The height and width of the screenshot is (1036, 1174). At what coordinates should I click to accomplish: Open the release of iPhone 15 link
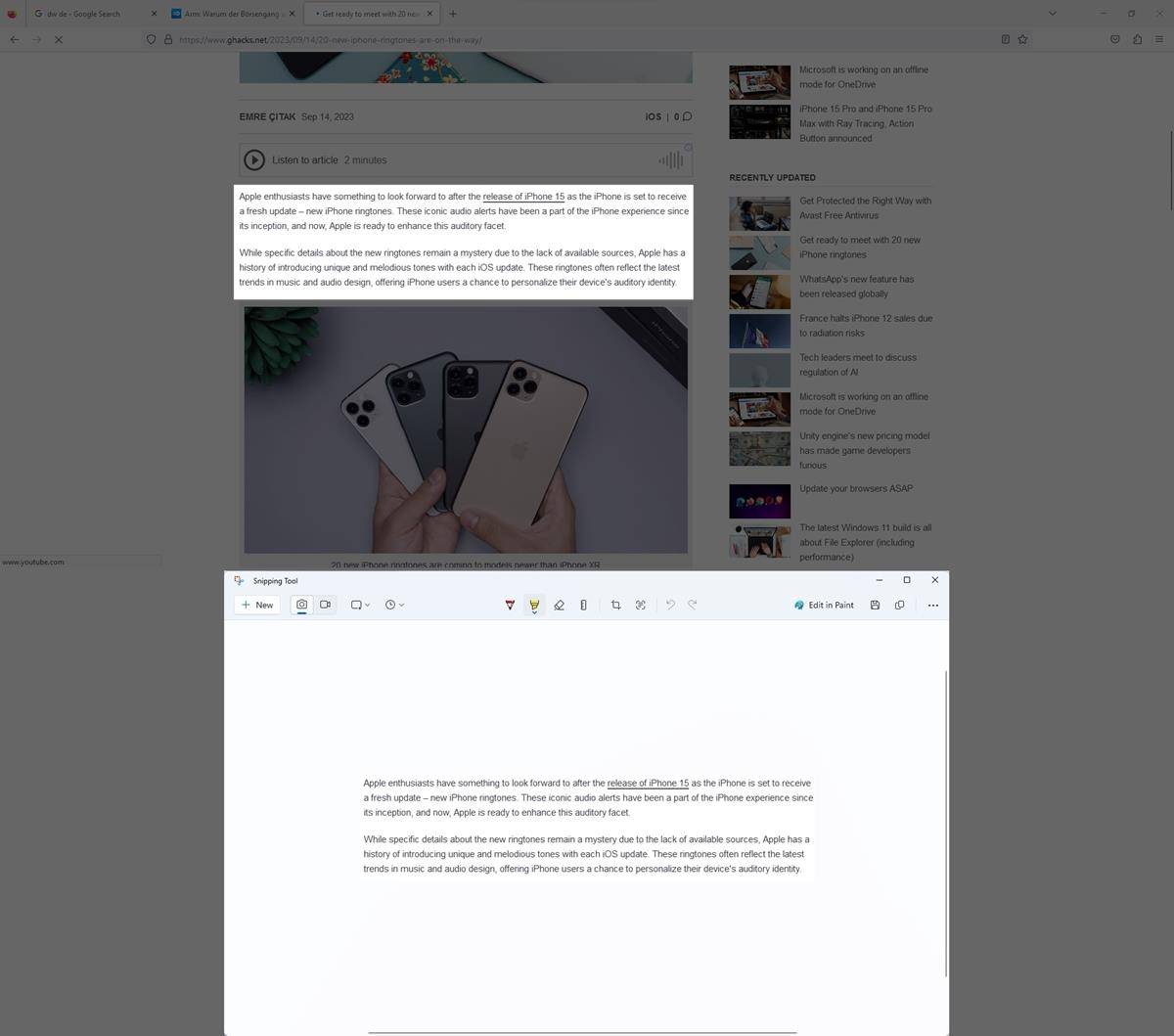coord(523,196)
